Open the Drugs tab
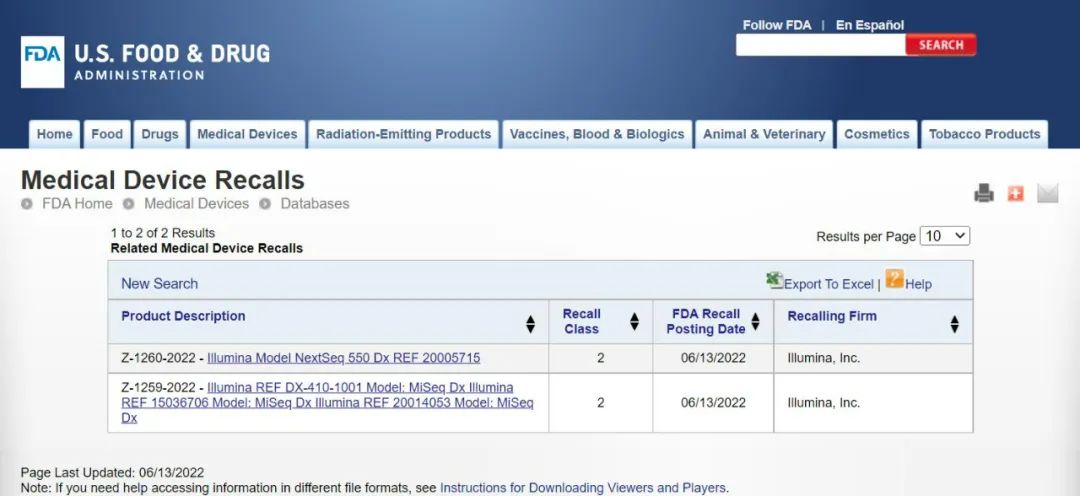1080x496 pixels. tap(160, 134)
